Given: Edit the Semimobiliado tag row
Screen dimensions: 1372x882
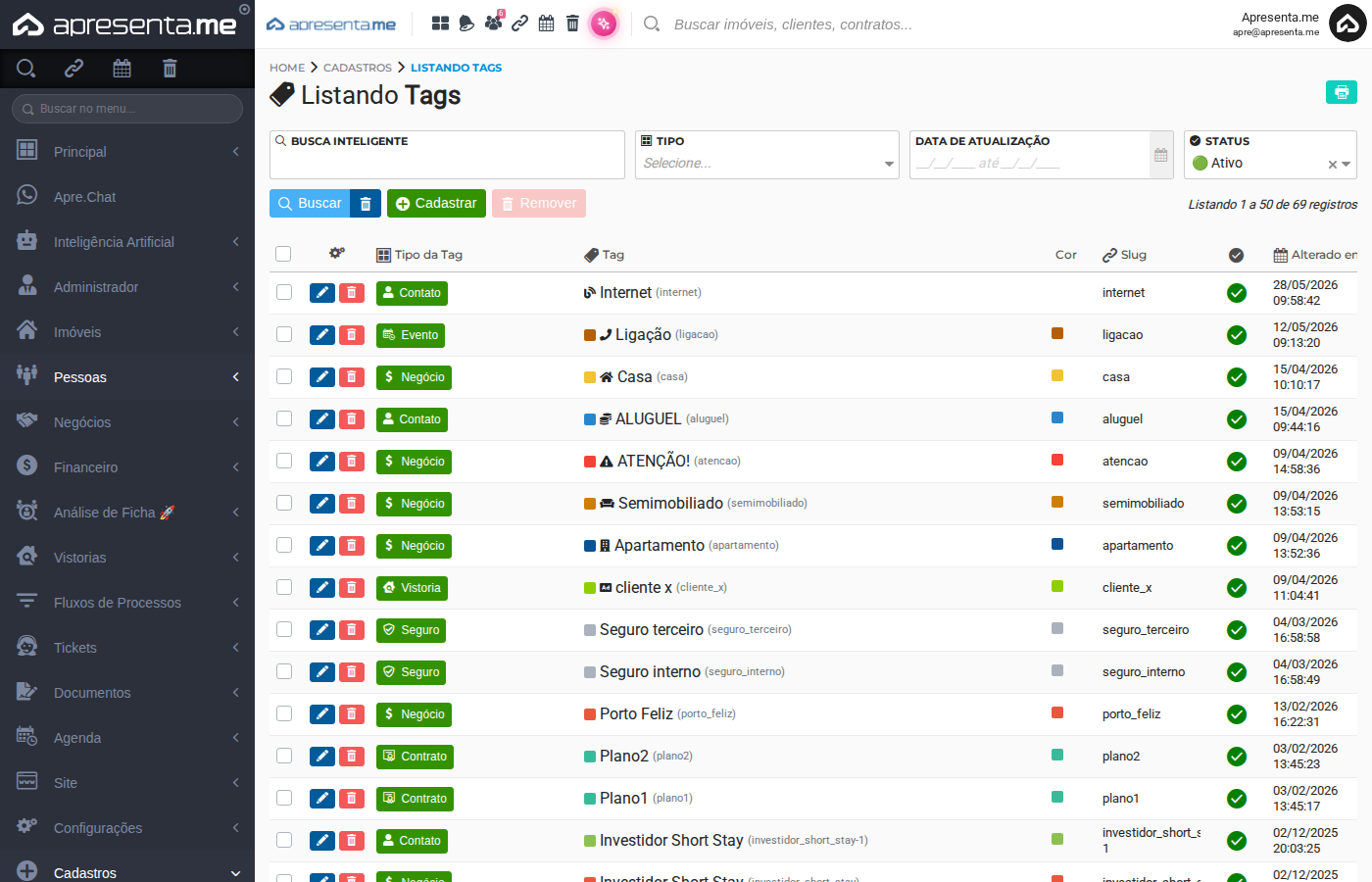Looking at the screenshot, I should [x=322, y=504].
